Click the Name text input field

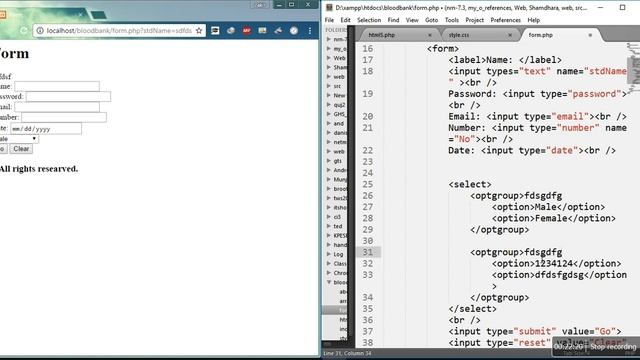coord(57,86)
